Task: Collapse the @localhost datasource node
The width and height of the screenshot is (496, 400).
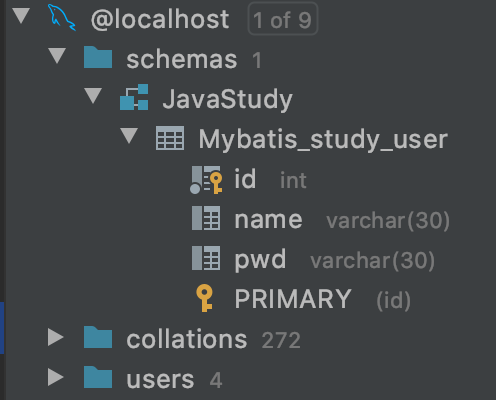Action: [21, 16]
